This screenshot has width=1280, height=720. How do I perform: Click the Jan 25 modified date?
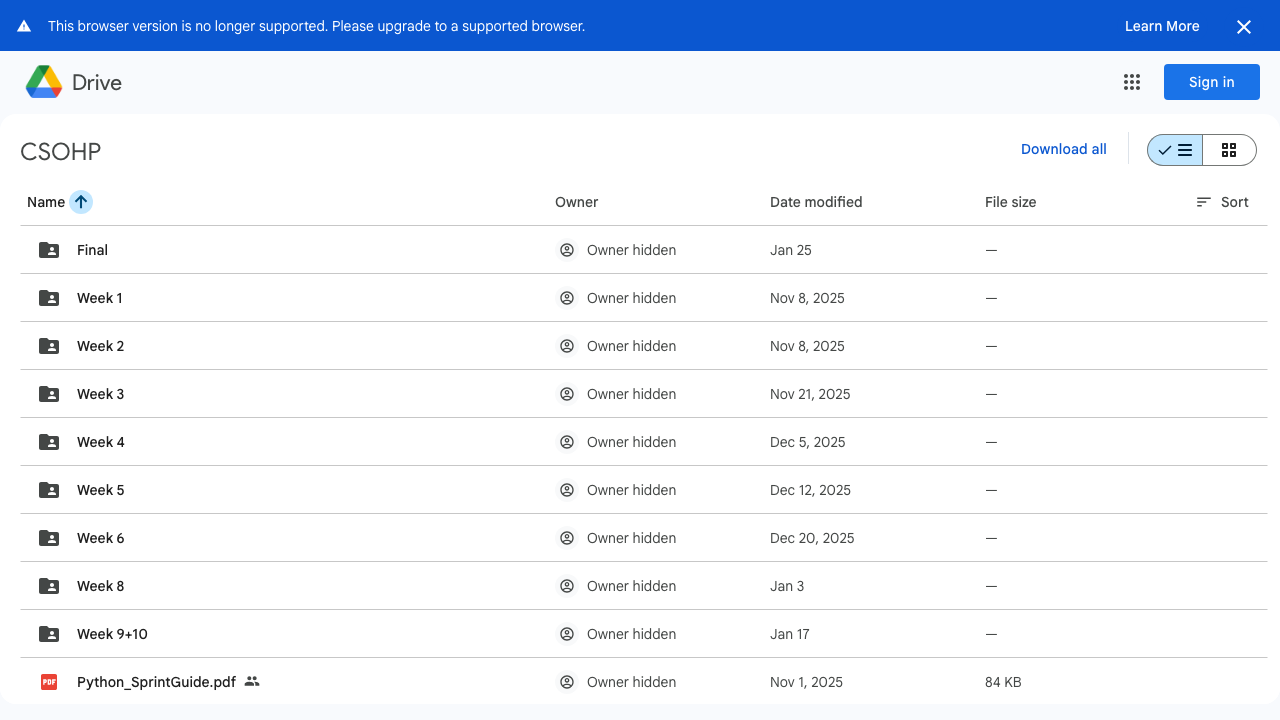[791, 250]
